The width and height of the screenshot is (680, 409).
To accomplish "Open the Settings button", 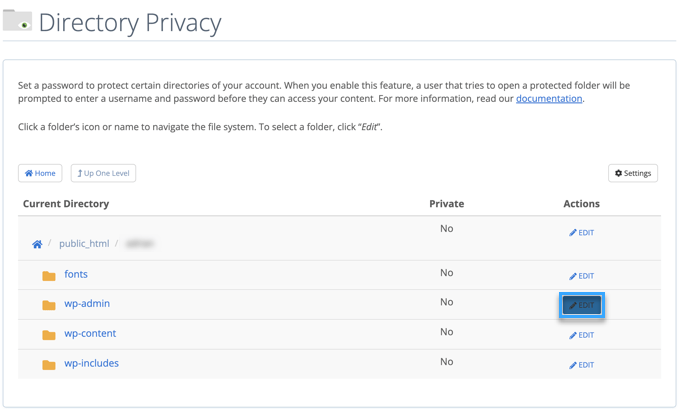I will click(633, 173).
